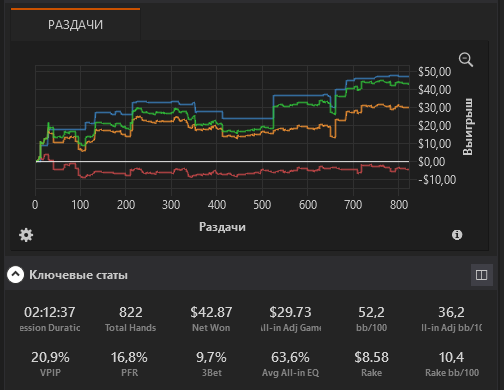Click the zoom-out magnifier icon on graph
Screen dimensions: 504x390
(466, 60)
